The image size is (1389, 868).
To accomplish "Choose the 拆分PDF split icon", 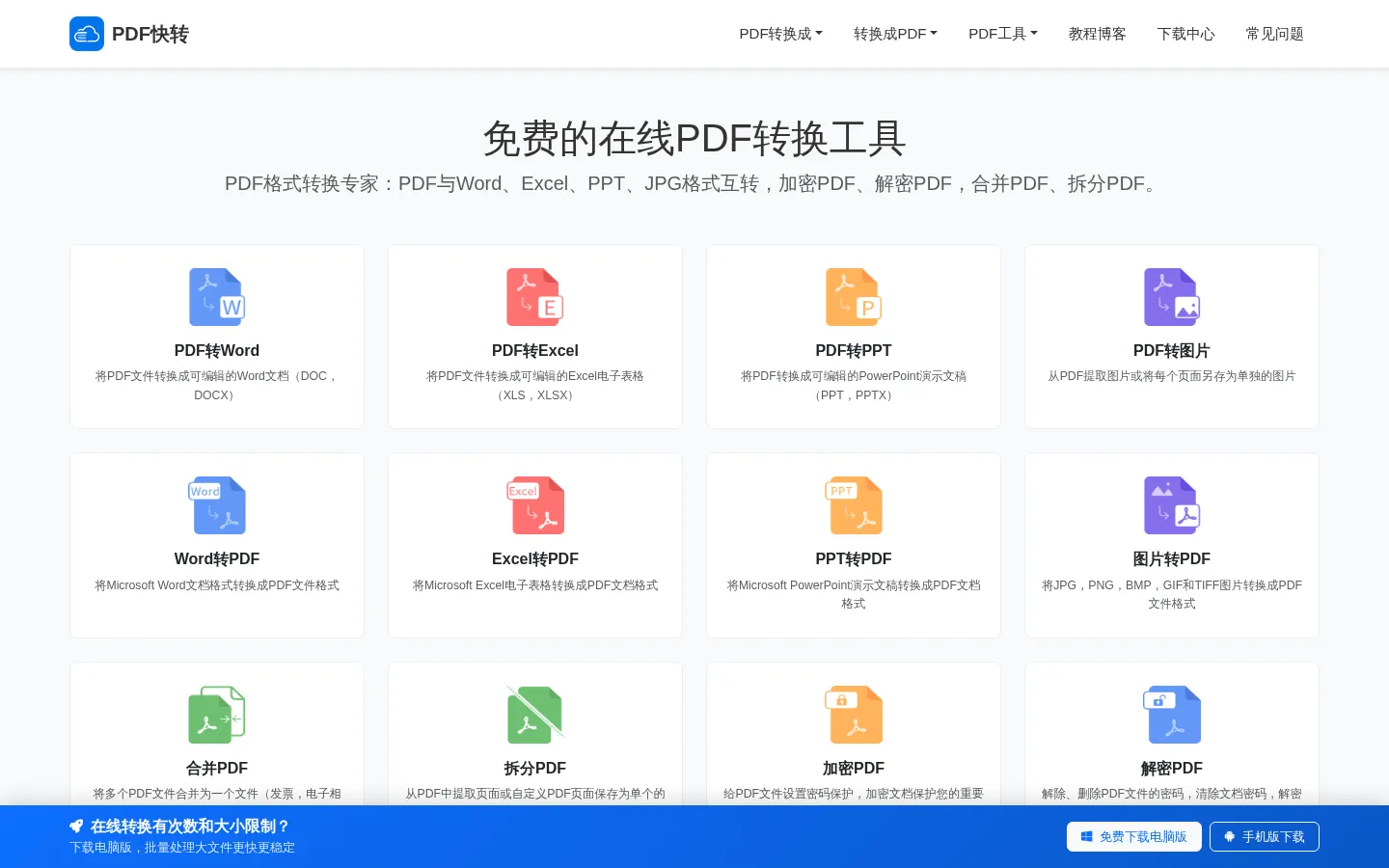I will [x=535, y=715].
